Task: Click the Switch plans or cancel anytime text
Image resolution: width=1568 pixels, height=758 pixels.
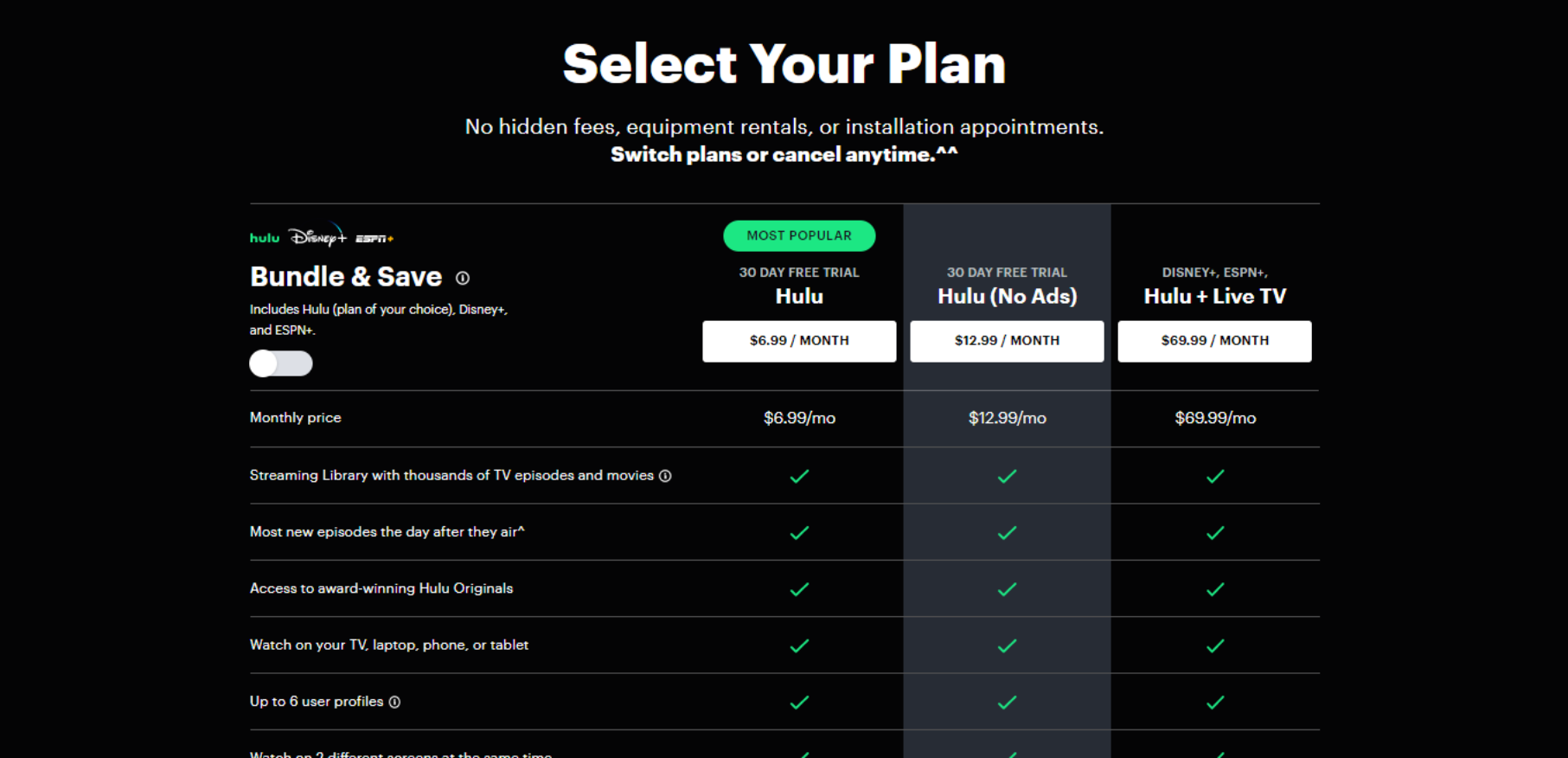Action: (784, 154)
